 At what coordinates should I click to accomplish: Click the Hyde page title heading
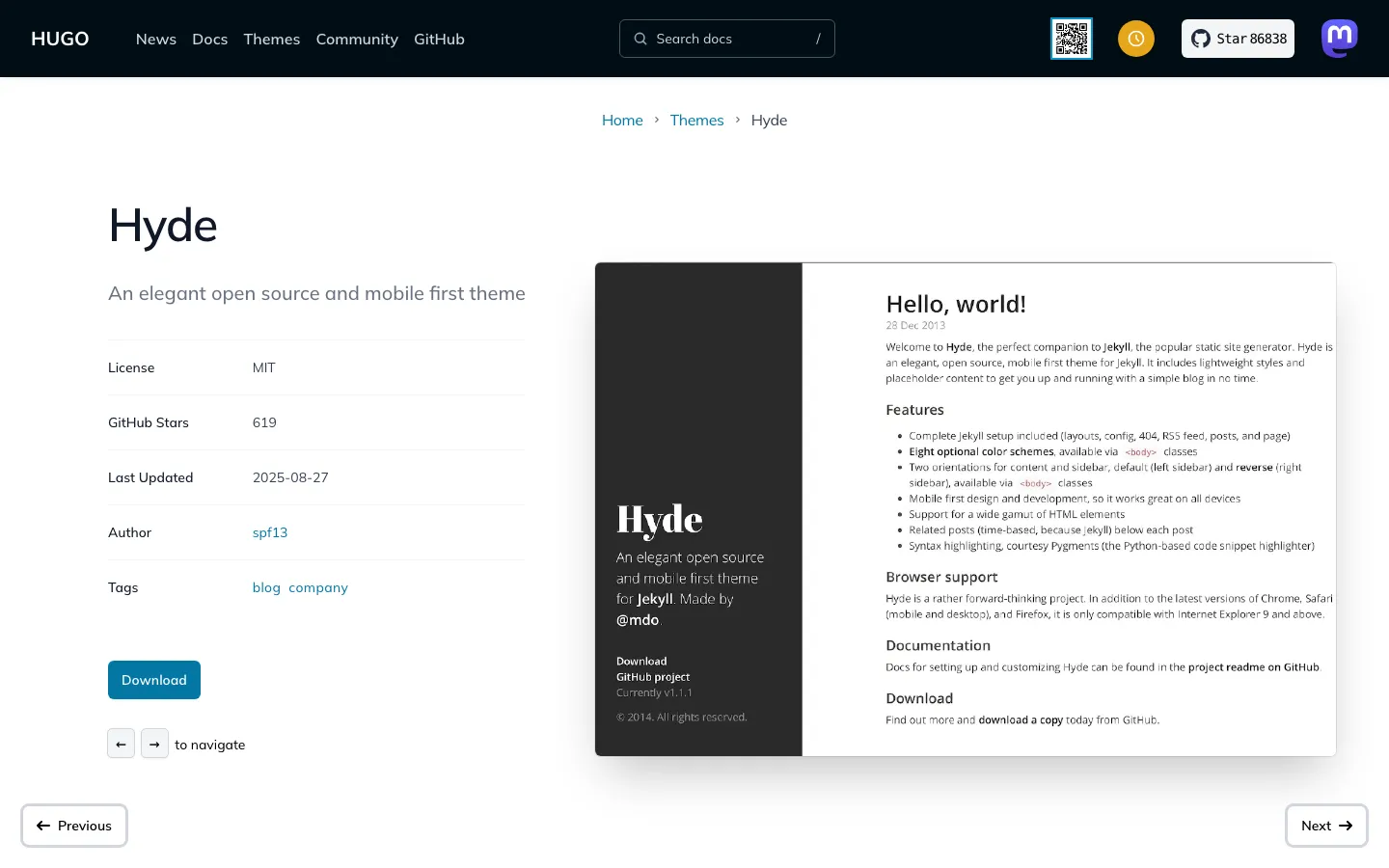(x=163, y=227)
